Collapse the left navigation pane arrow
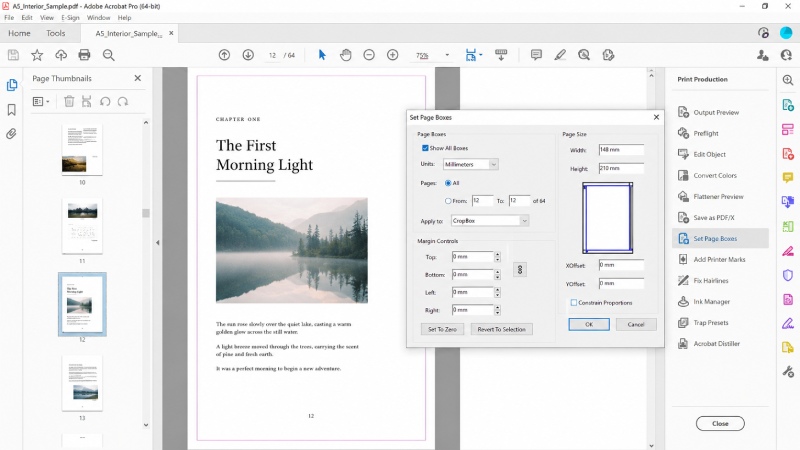The height and width of the screenshot is (450, 800). coord(158,243)
